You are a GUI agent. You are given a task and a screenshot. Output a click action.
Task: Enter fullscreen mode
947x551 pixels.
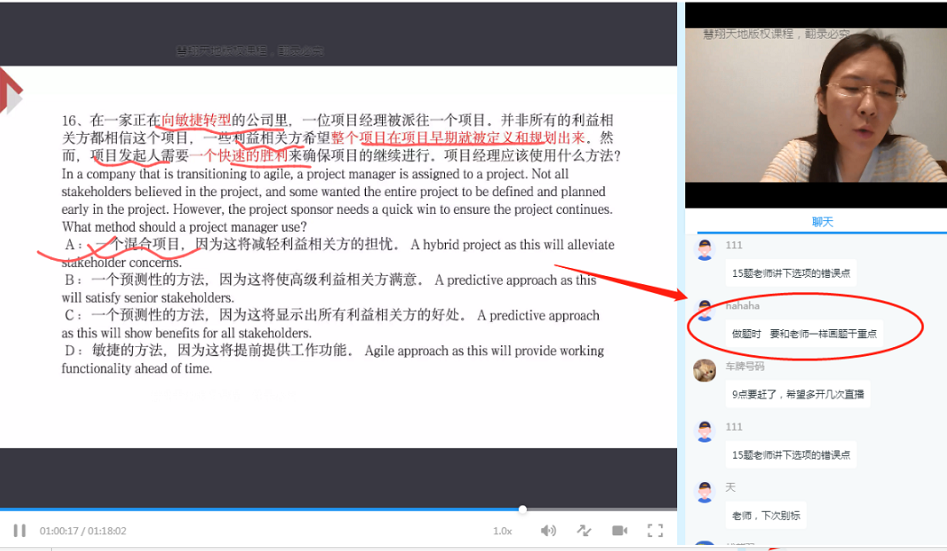tap(655, 530)
